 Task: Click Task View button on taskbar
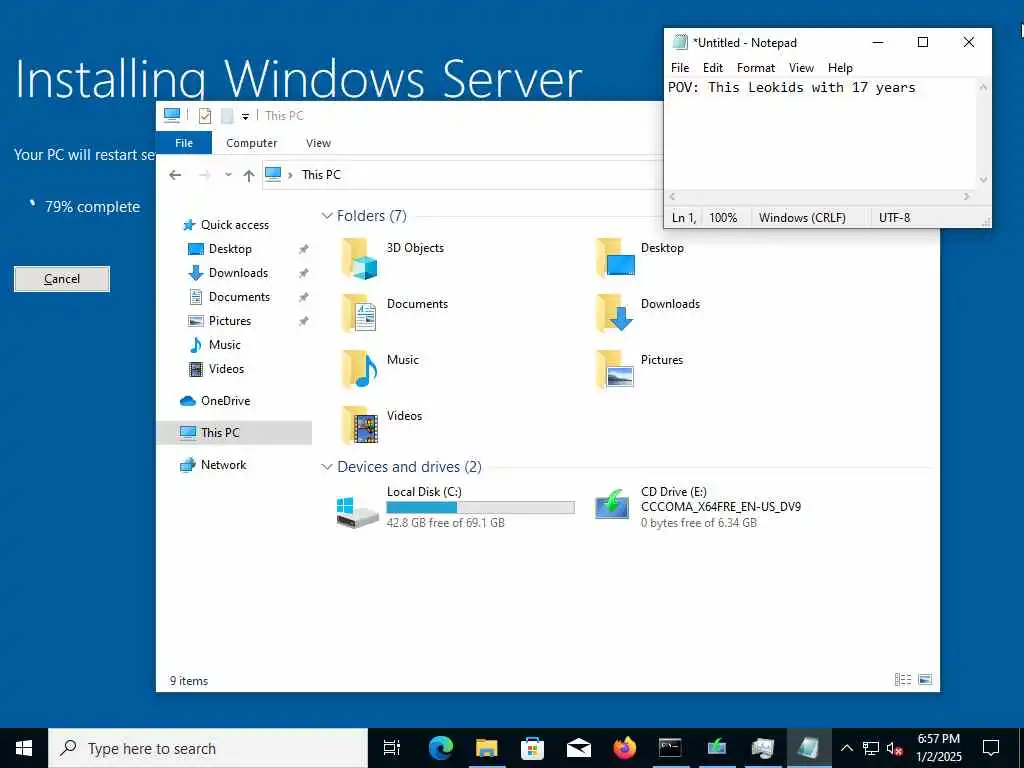click(392, 748)
